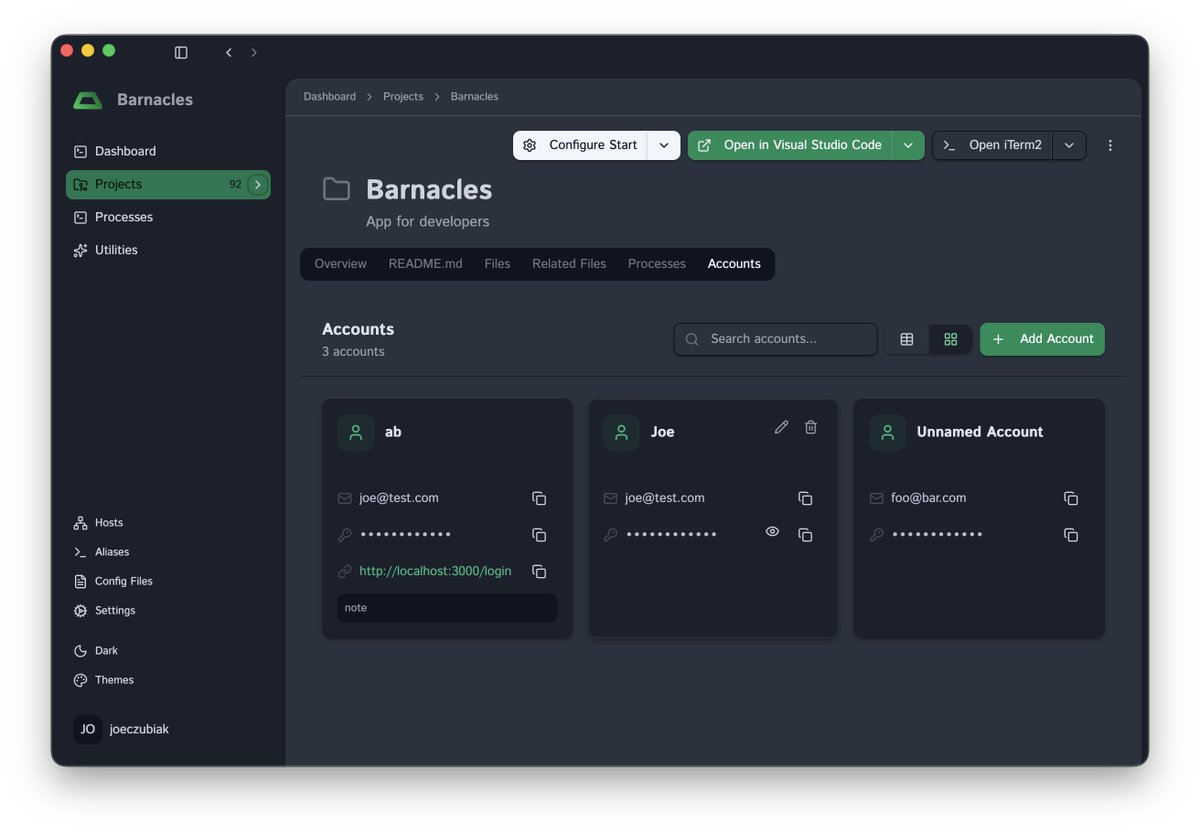1200x834 pixels.
Task: Click the Barnacles breadcrumb
Action: (474, 97)
